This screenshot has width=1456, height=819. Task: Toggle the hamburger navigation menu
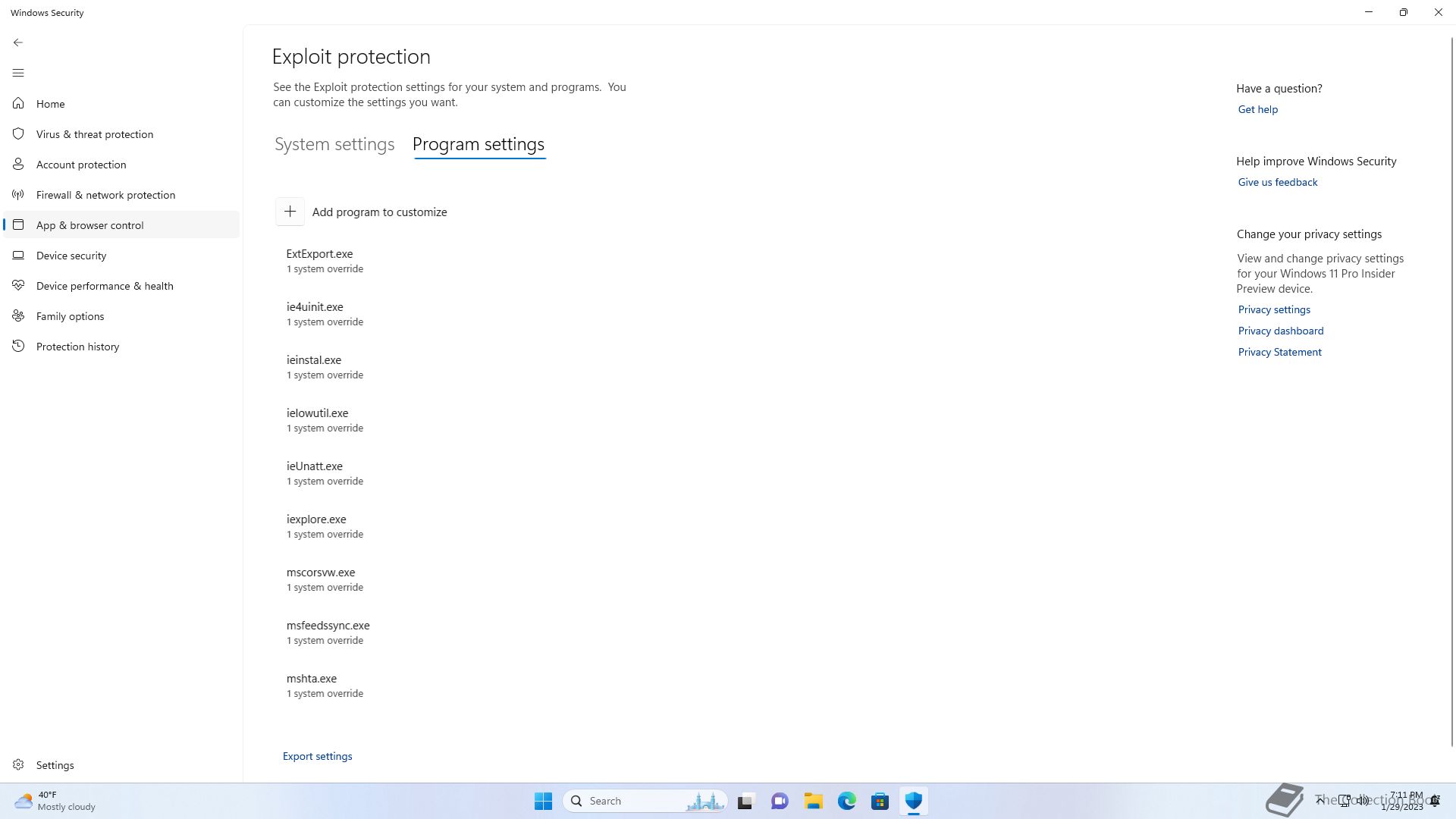click(18, 73)
